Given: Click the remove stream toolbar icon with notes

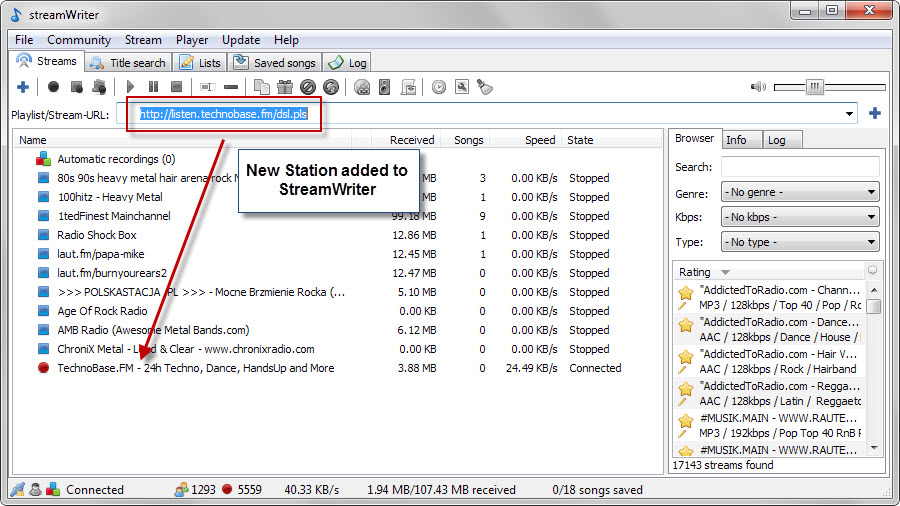Looking at the screenshot, I should click(x=99, y=87).
